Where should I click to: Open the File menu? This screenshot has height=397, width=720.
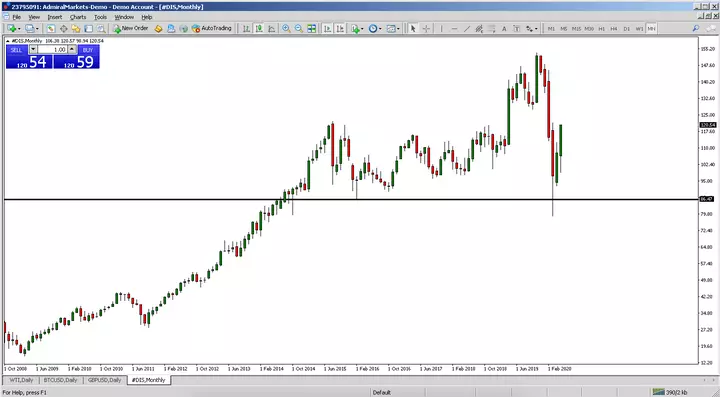point(17,17)
